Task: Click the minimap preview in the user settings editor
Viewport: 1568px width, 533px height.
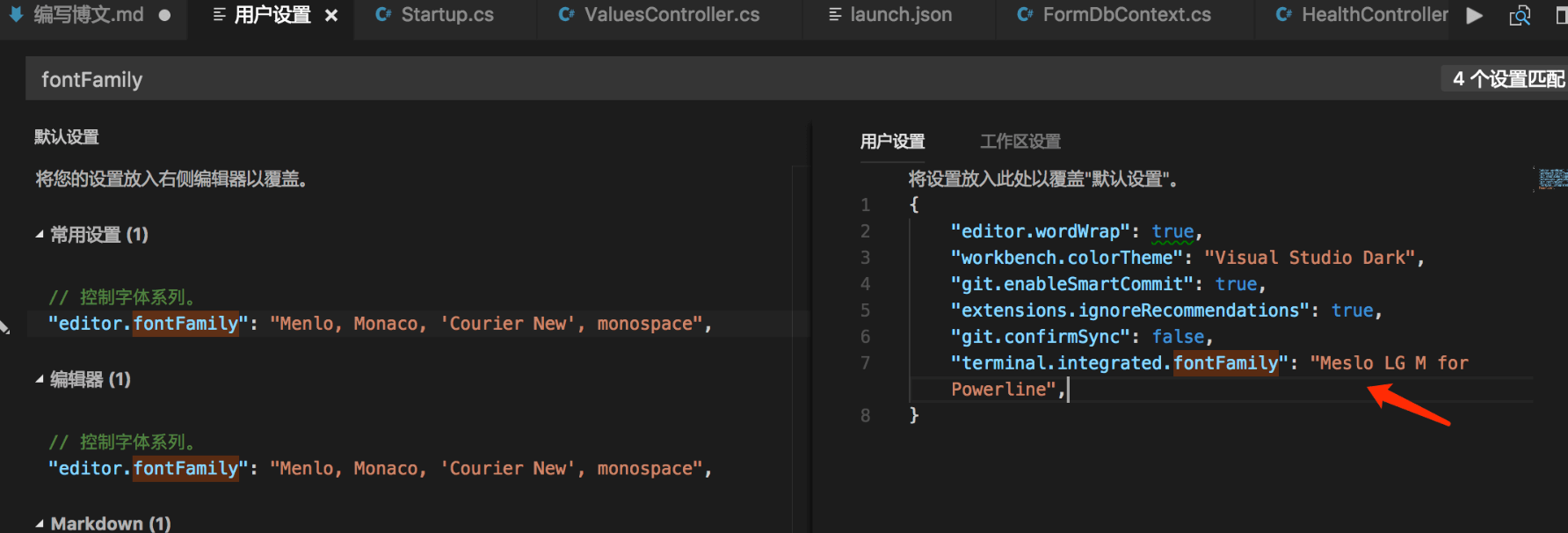Action: coord(1552,179)
